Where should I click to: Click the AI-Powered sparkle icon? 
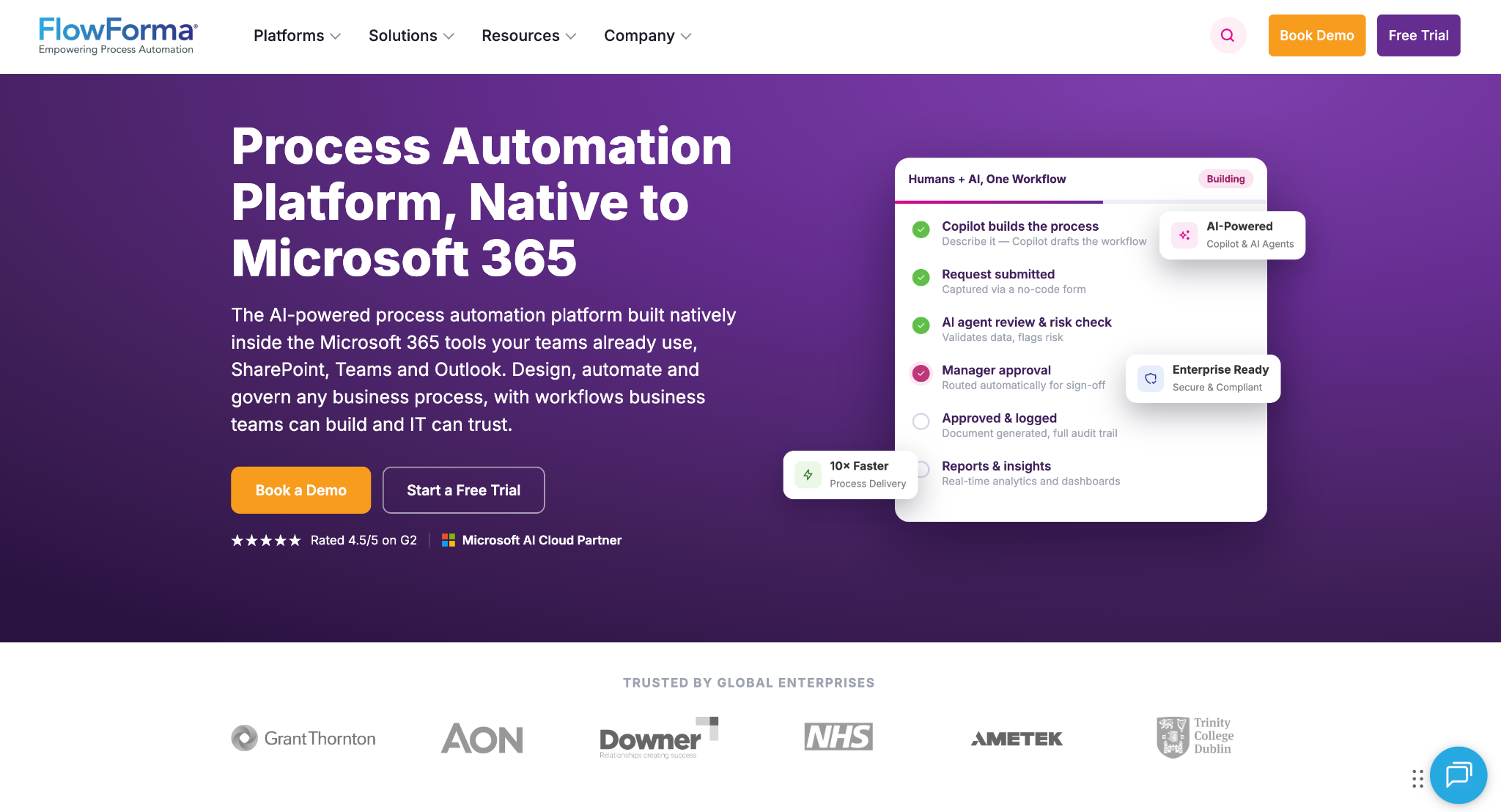[1184, 235]
